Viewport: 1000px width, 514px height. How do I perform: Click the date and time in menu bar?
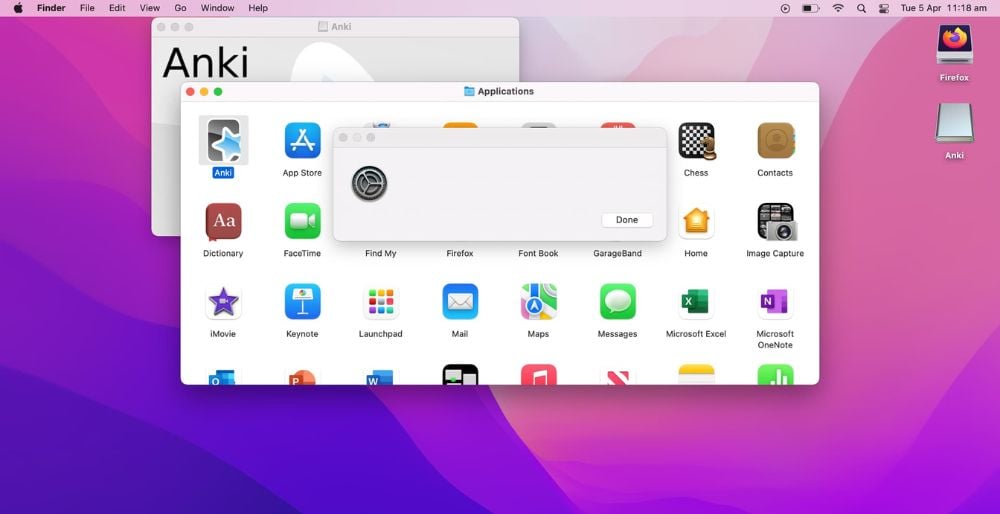tap(943, 8)
